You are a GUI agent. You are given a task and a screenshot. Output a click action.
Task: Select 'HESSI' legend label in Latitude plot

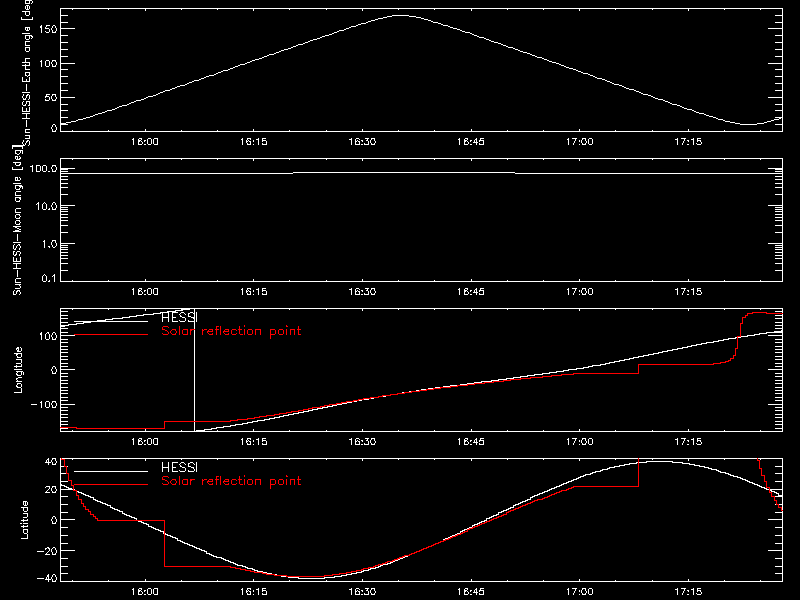click(x=179, y=467)
